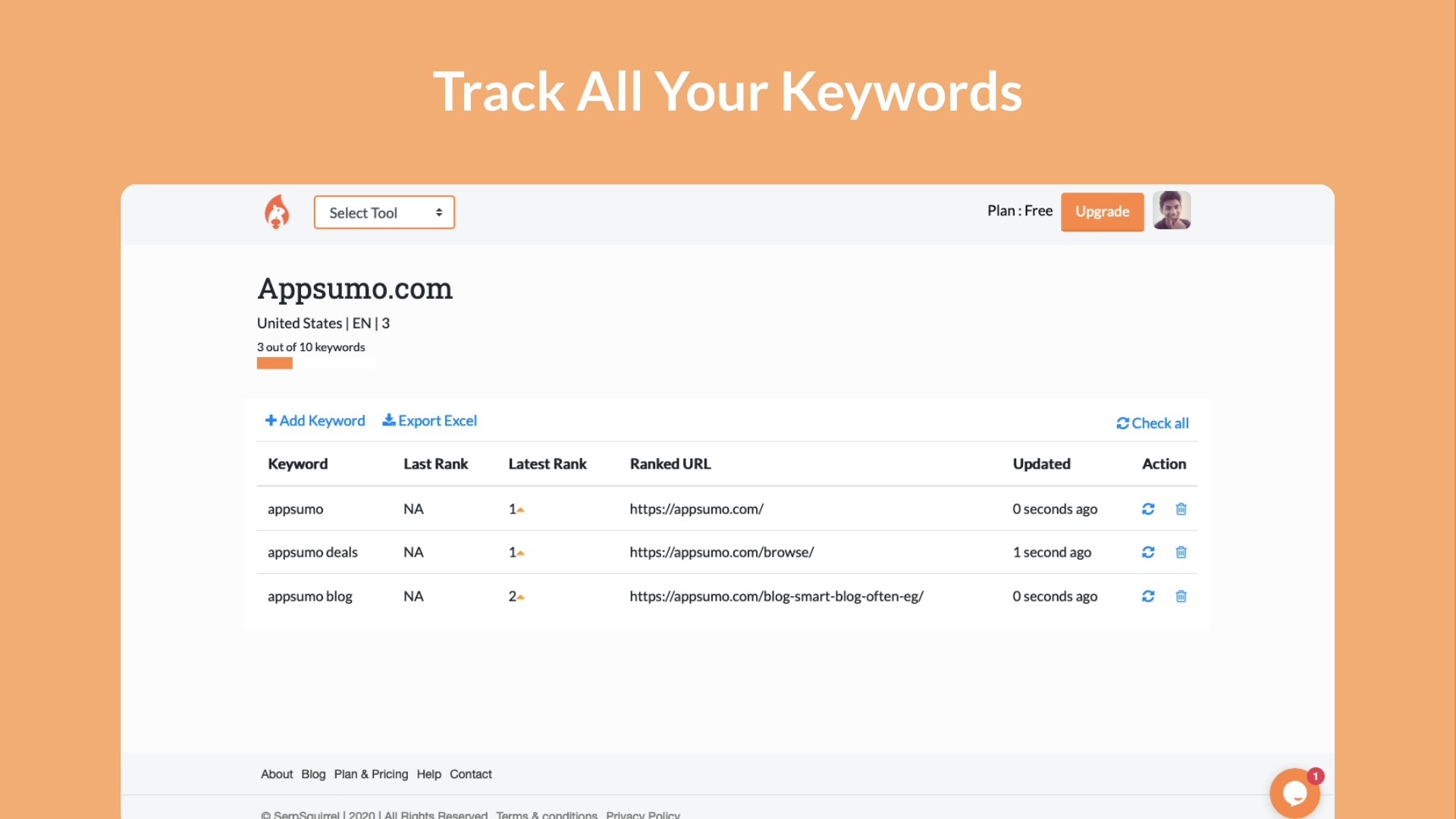The image size is (1456, 819).
Task: Refresh rank for appsumo keyword
Action: [x=1148, y=509]
